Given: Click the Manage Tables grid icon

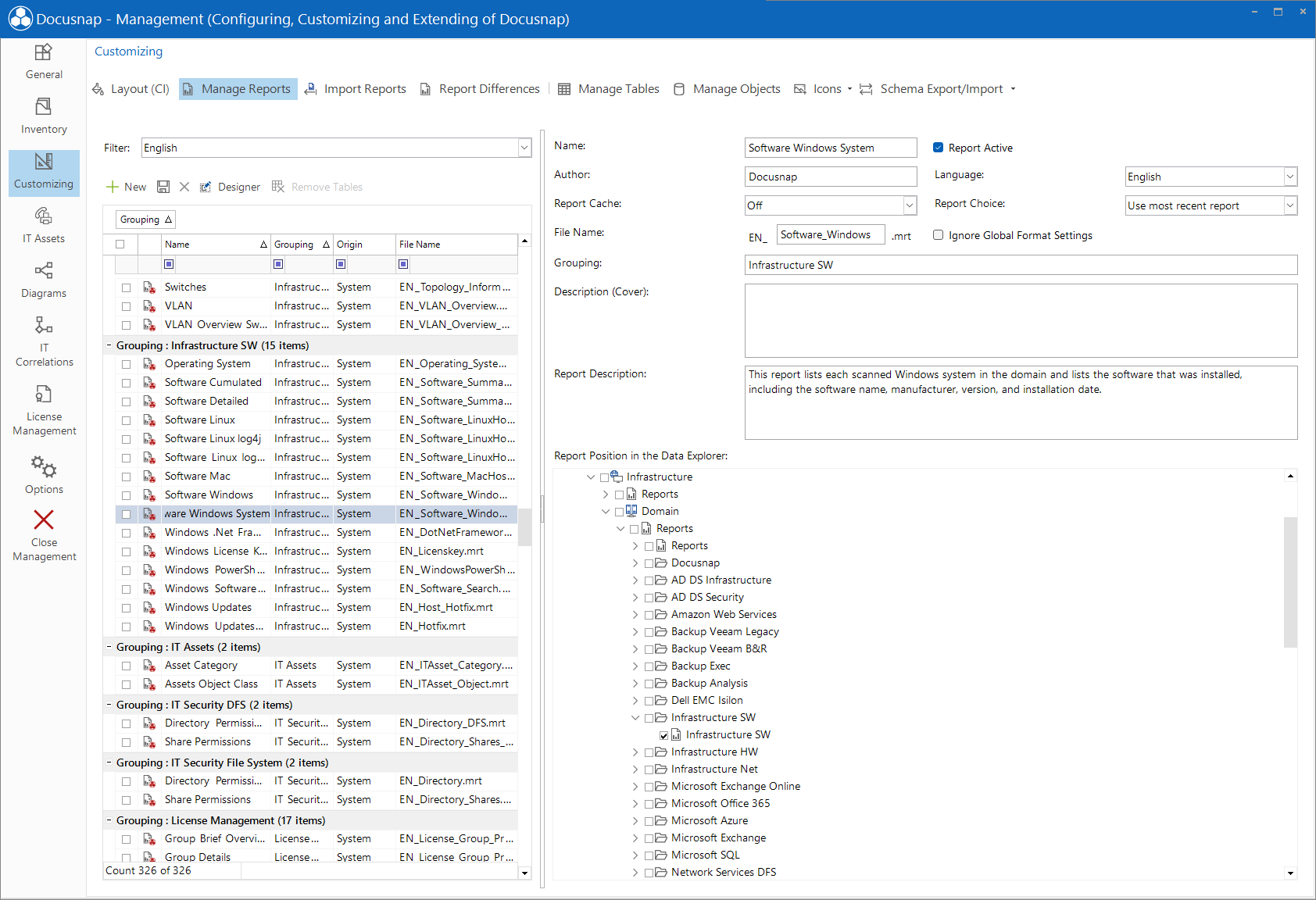Looking at the screenshot, I should click(564, 89).
